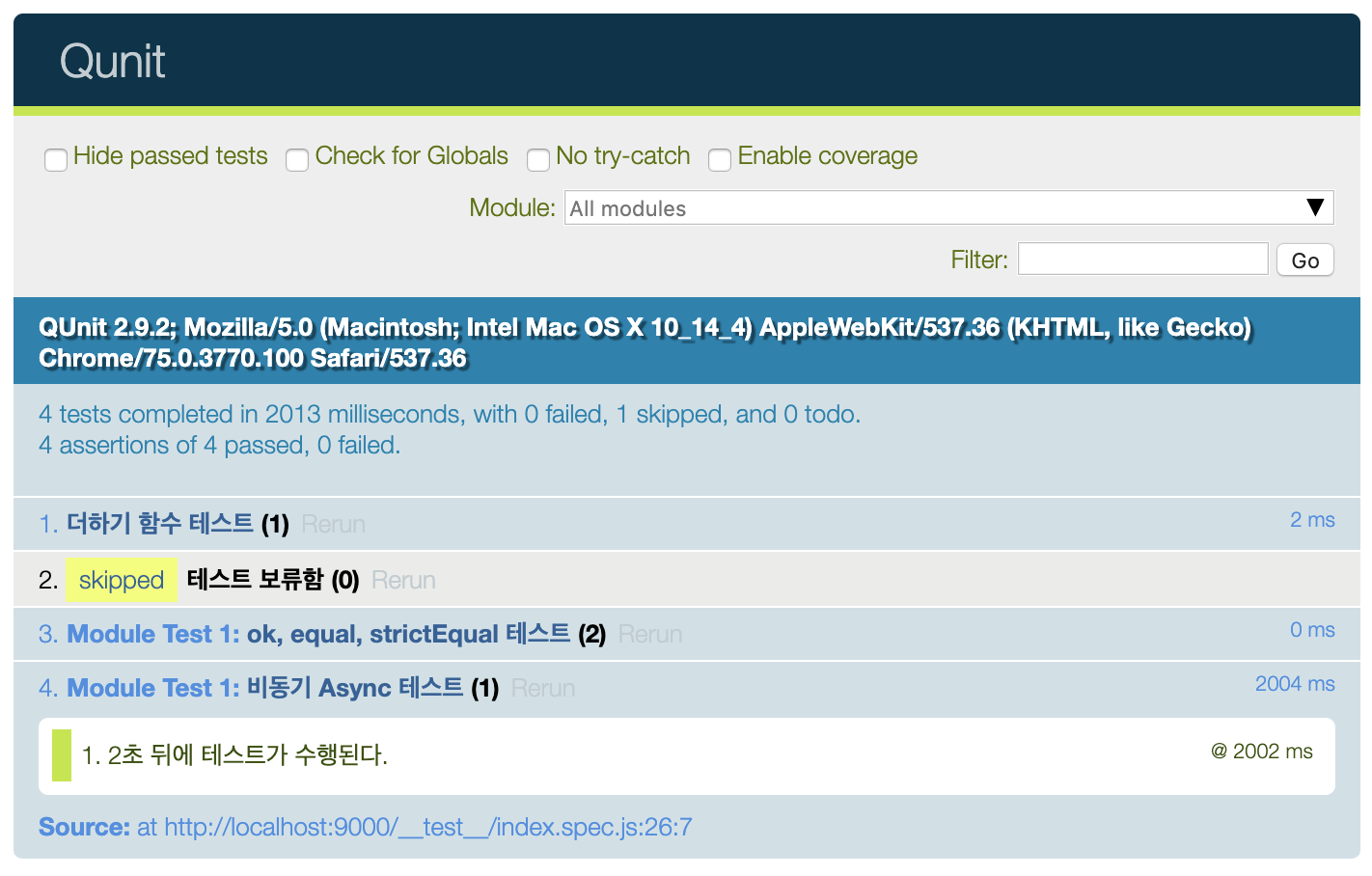
Task: Click the skipped label on test 2
Action: click(122, 580)
